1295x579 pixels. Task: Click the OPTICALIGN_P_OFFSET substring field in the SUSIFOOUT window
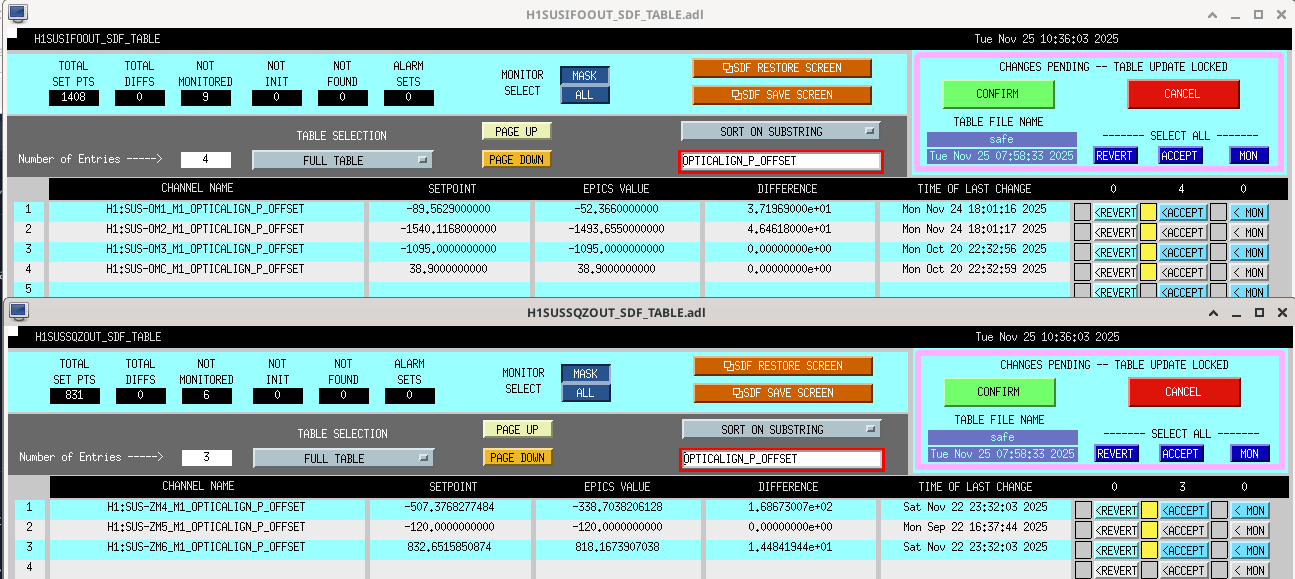click(x=780, y=161)
